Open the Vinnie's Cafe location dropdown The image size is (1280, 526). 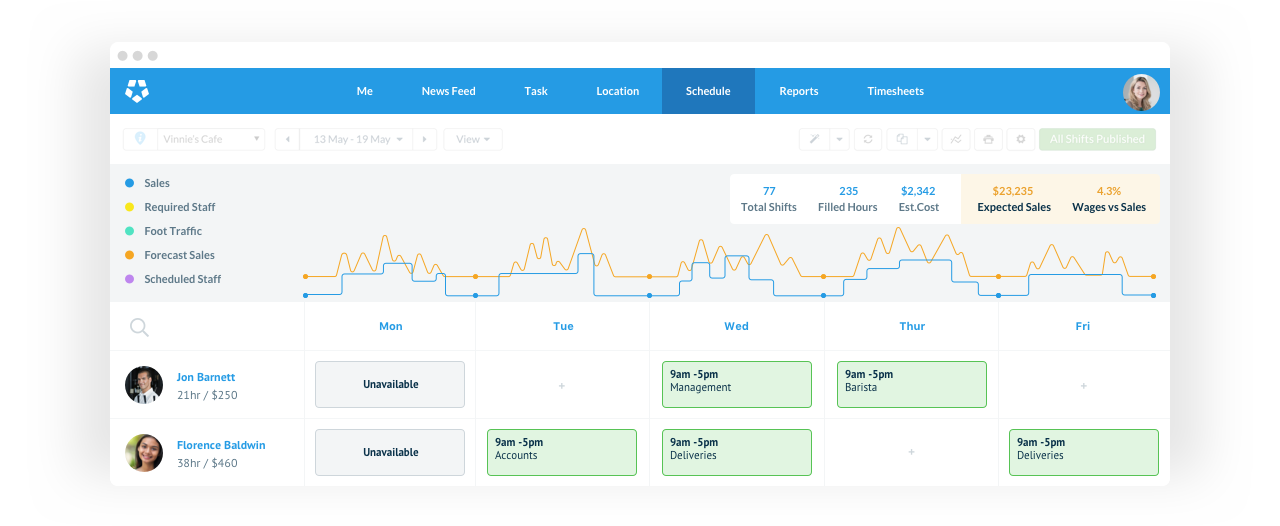194,139
